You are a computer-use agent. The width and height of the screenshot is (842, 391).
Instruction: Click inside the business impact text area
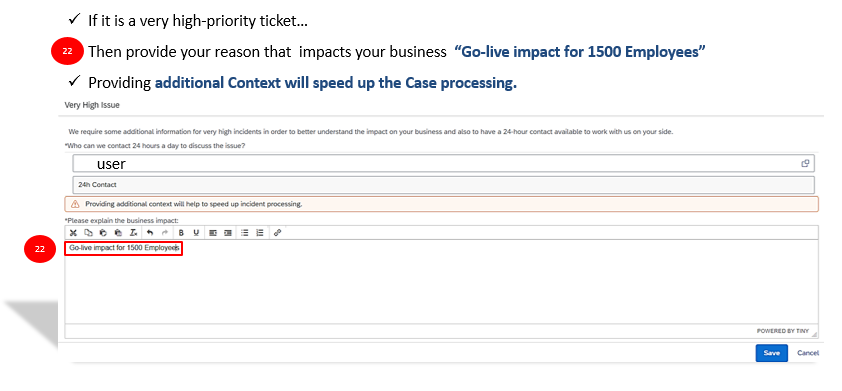[441, 281]
